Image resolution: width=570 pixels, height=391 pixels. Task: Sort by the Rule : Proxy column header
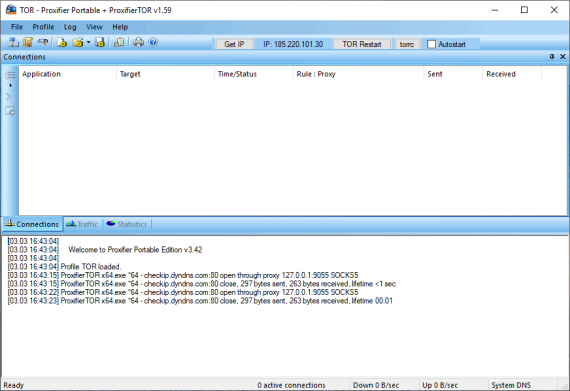coord(359,74)
